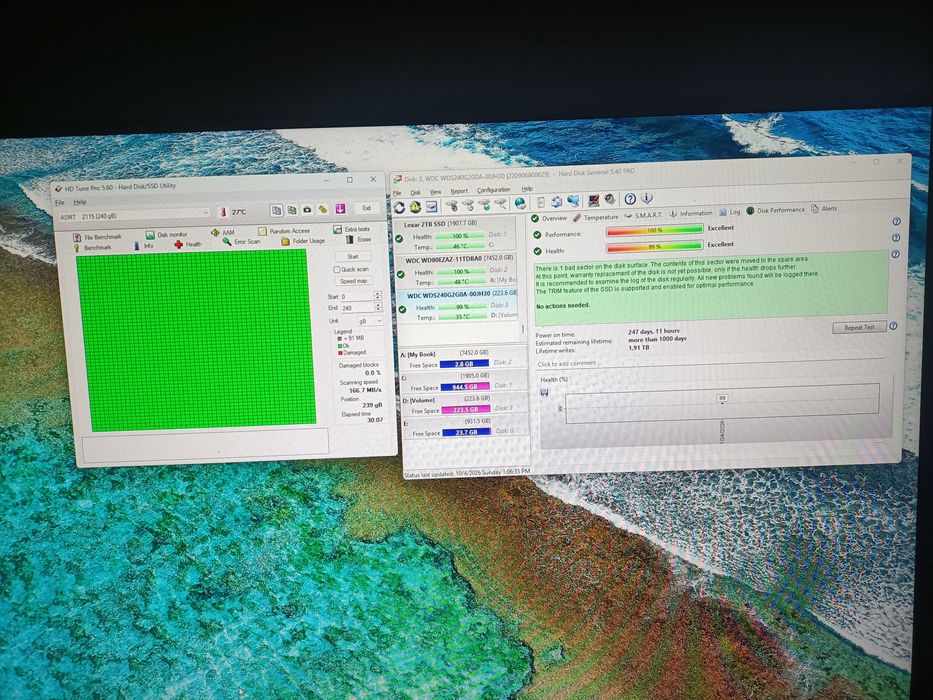This screenshot has height=700, width=933.
Task: Open the Health tab in HD Tune
Action: tap(188, 244)
